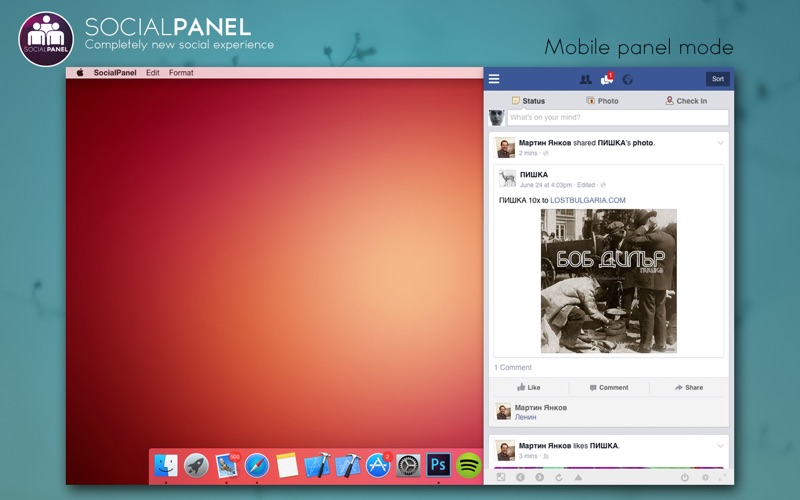Toggle panel mode icon at bottom left
The image size is (800, 500).
(501, 478)
